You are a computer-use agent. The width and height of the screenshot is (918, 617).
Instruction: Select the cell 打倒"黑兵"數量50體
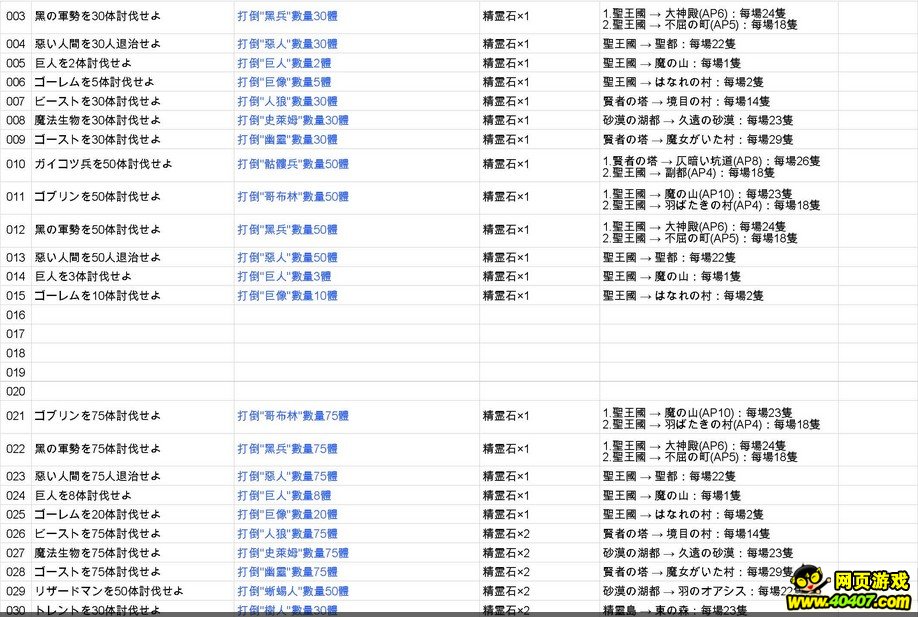point(287,229)
